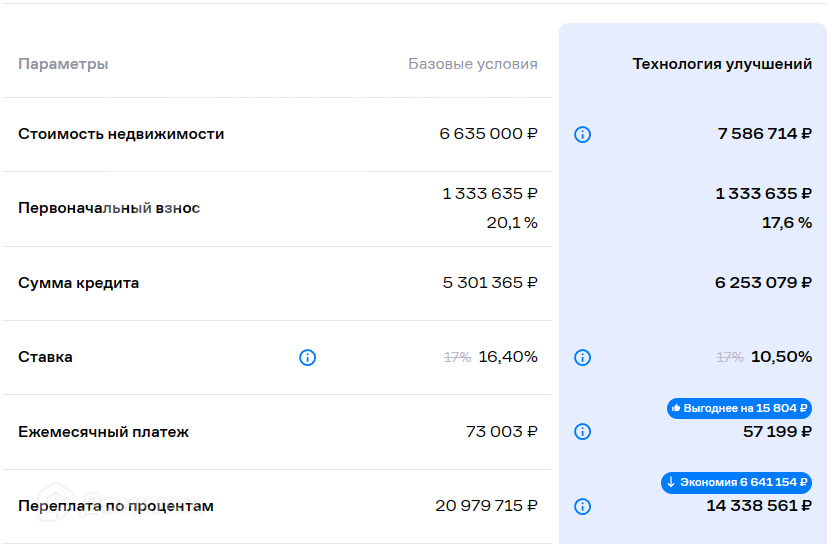Click the Выгоднее на 15 804 ₽ badge
832x547 pixels.
739,408
